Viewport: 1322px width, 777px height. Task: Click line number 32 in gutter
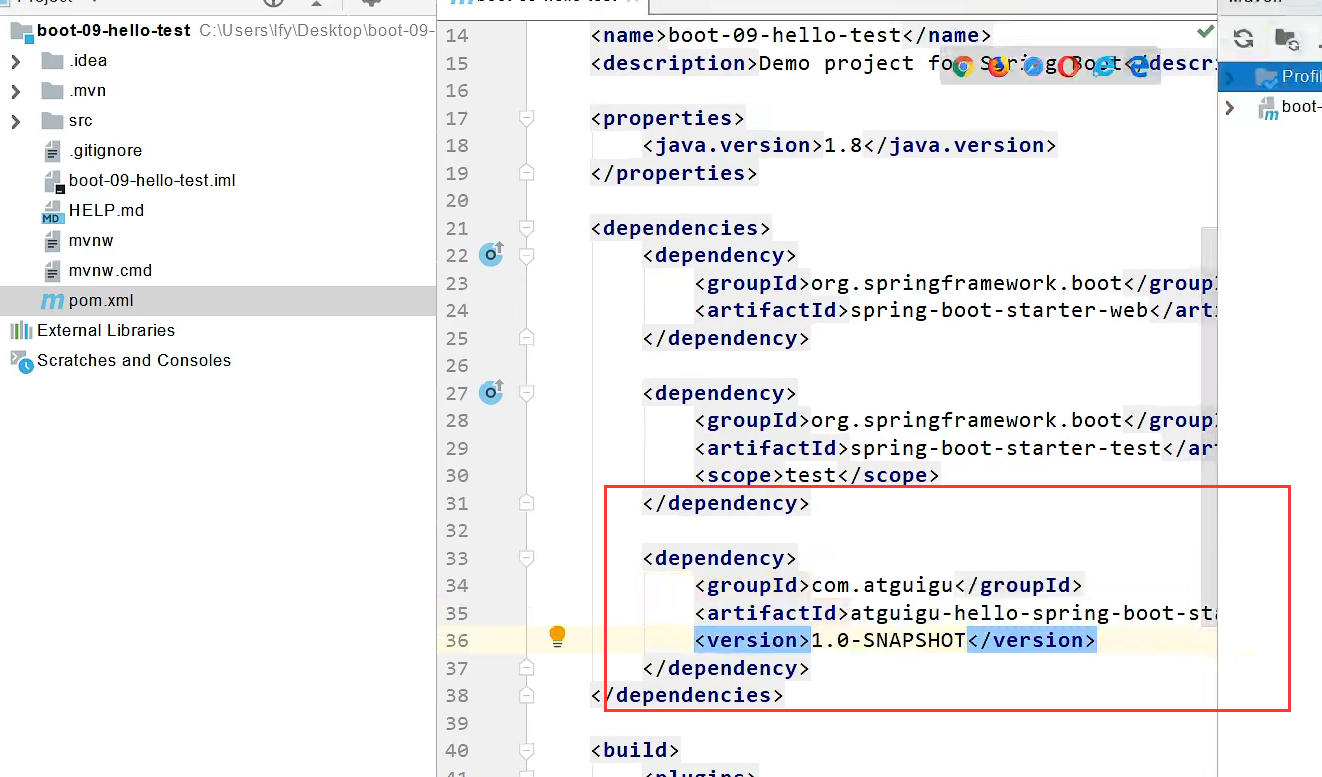tap(457, 530)
